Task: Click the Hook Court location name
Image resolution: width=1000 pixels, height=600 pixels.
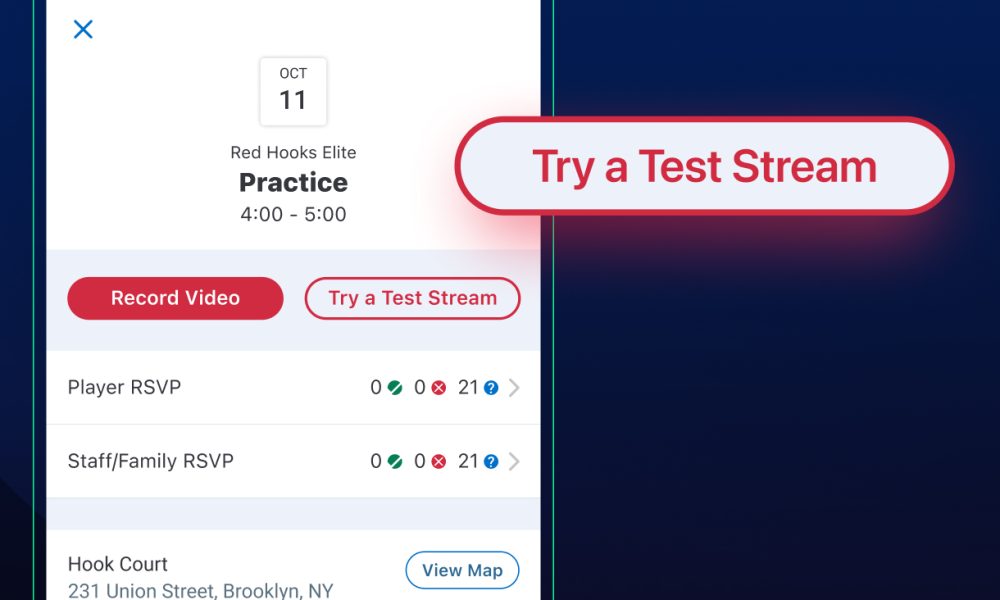Action: (x=118, y=564)
